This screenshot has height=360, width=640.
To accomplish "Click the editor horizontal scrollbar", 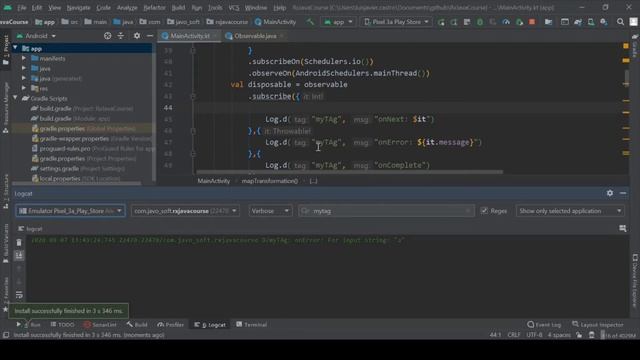I will tap(350, 172).
